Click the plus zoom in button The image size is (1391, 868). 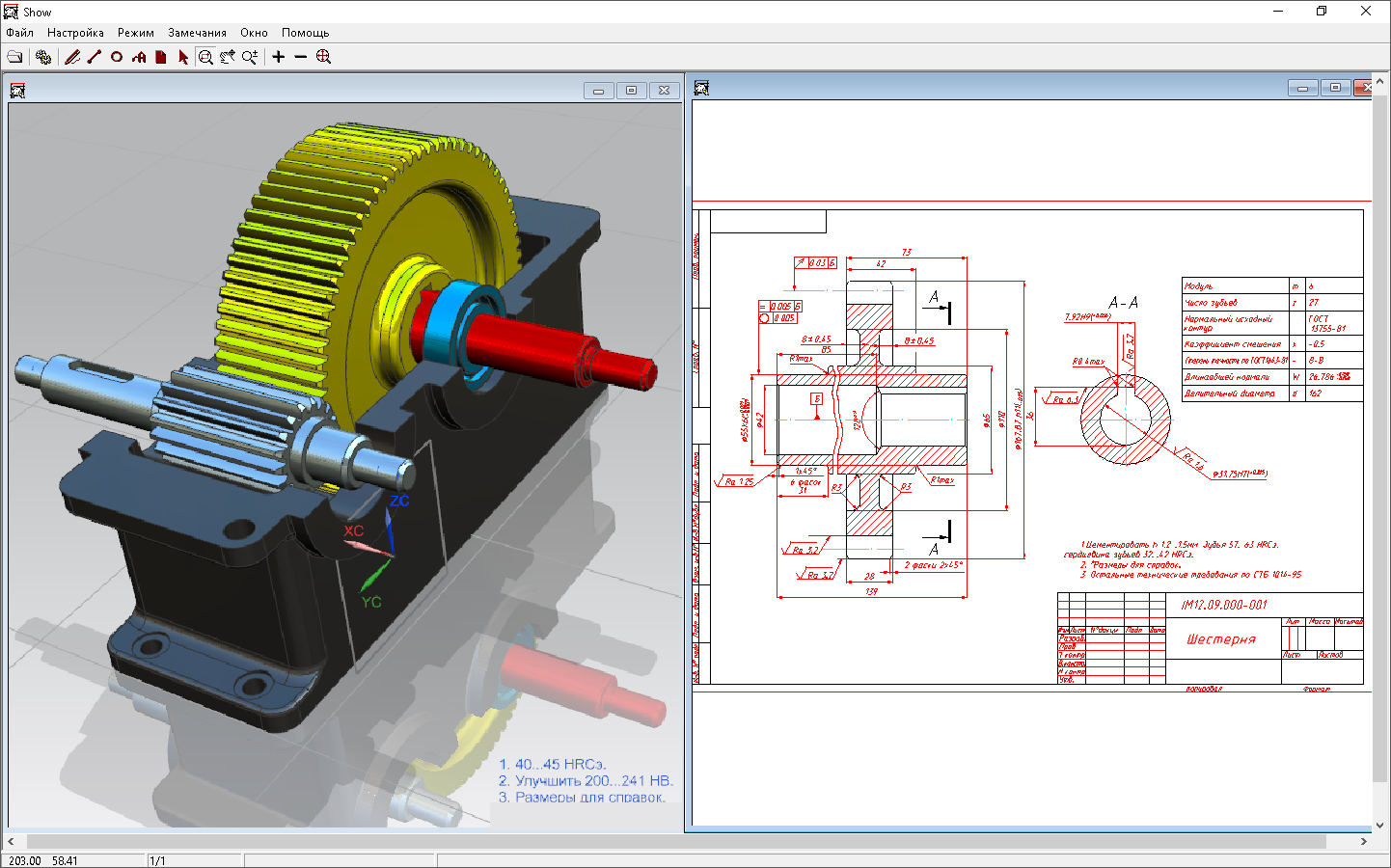[x=279, y=57]
